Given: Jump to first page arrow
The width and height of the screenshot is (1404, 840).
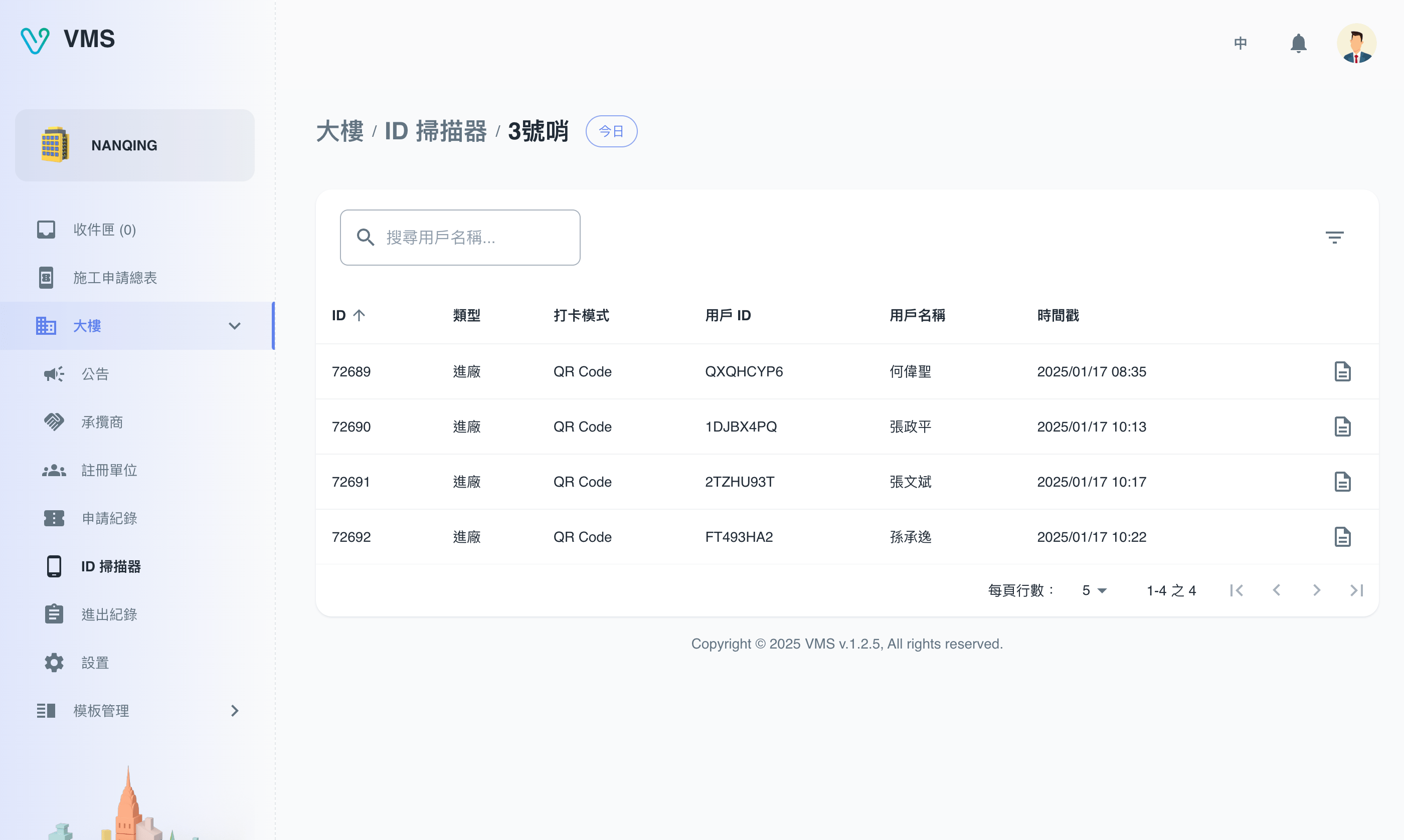Looking at the screenshot, I should point(1237,590).
